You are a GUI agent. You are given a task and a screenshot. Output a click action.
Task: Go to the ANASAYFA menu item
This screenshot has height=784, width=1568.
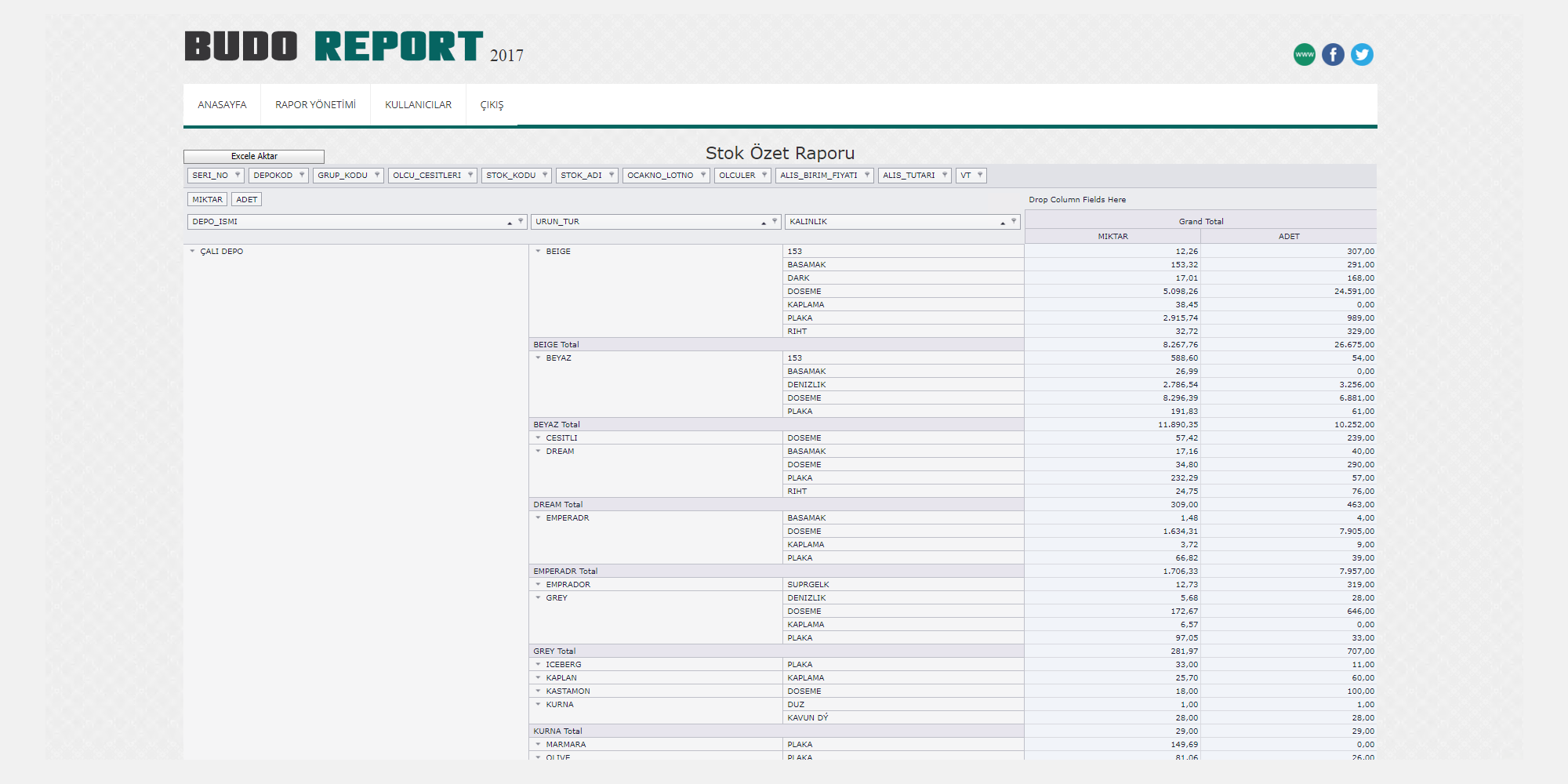pyautogui.click(x=222, y=105)
